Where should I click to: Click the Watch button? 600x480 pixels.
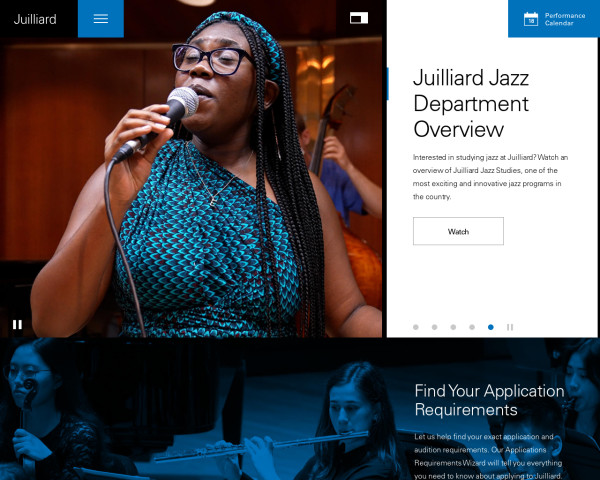click(x=458, y=231)
